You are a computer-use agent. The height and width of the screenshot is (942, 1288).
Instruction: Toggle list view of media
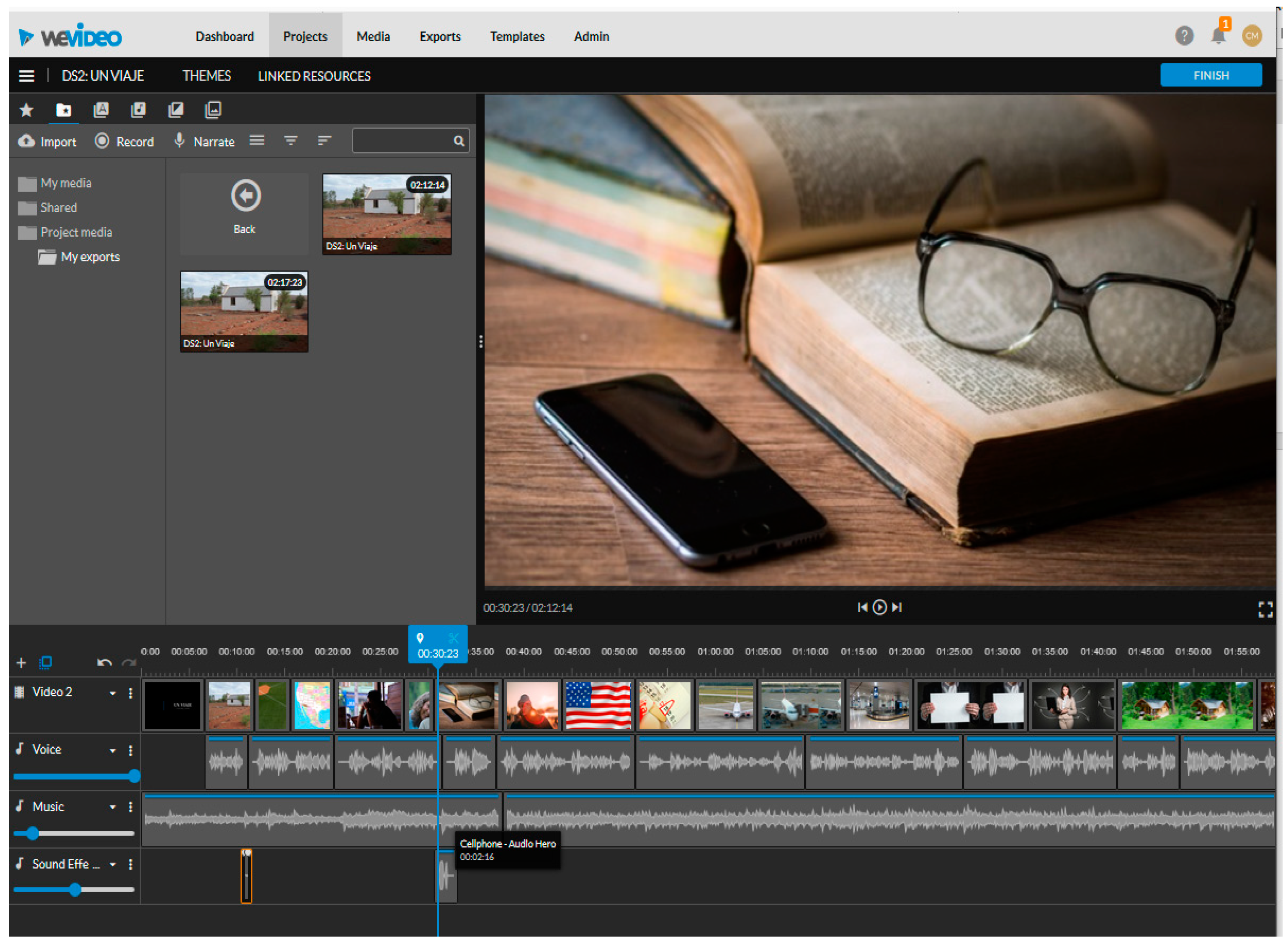257,141
